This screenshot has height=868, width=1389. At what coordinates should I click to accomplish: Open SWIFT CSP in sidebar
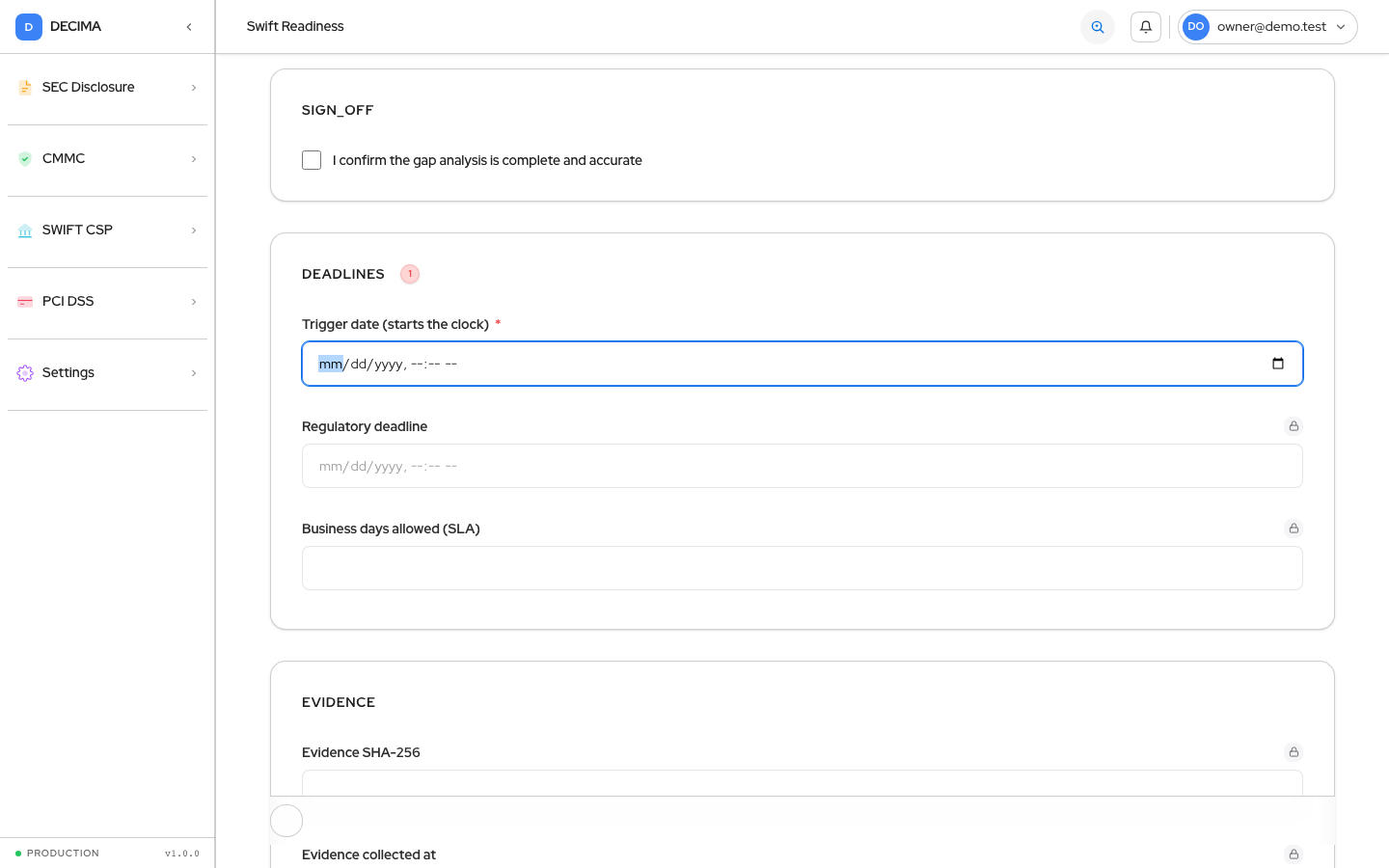click(108, 231)
